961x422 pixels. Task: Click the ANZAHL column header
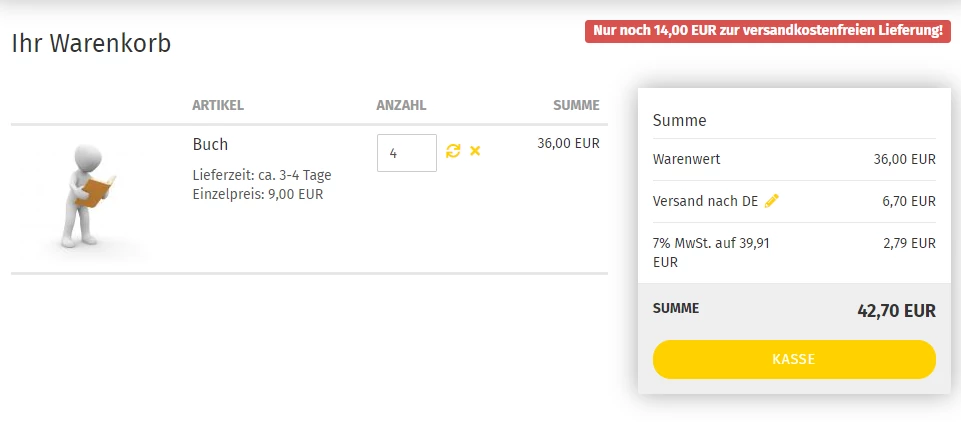click(401, 105)
